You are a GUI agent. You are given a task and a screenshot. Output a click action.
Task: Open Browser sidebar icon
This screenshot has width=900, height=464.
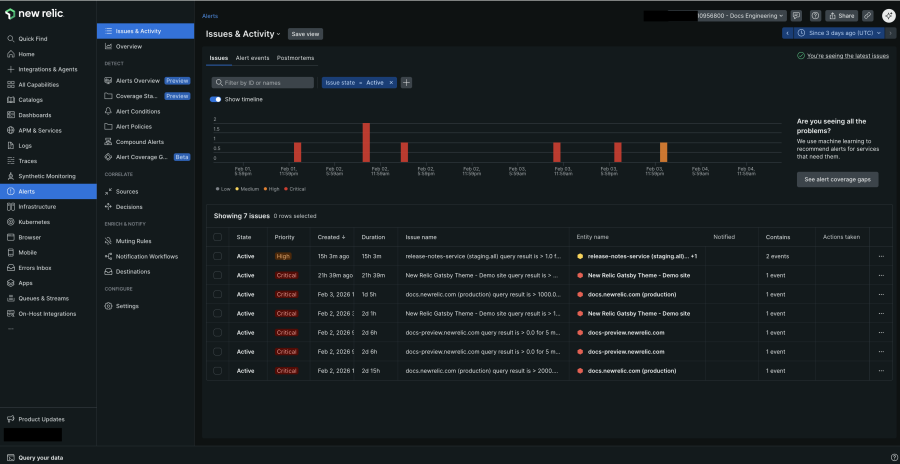click(x=10, y=237)
